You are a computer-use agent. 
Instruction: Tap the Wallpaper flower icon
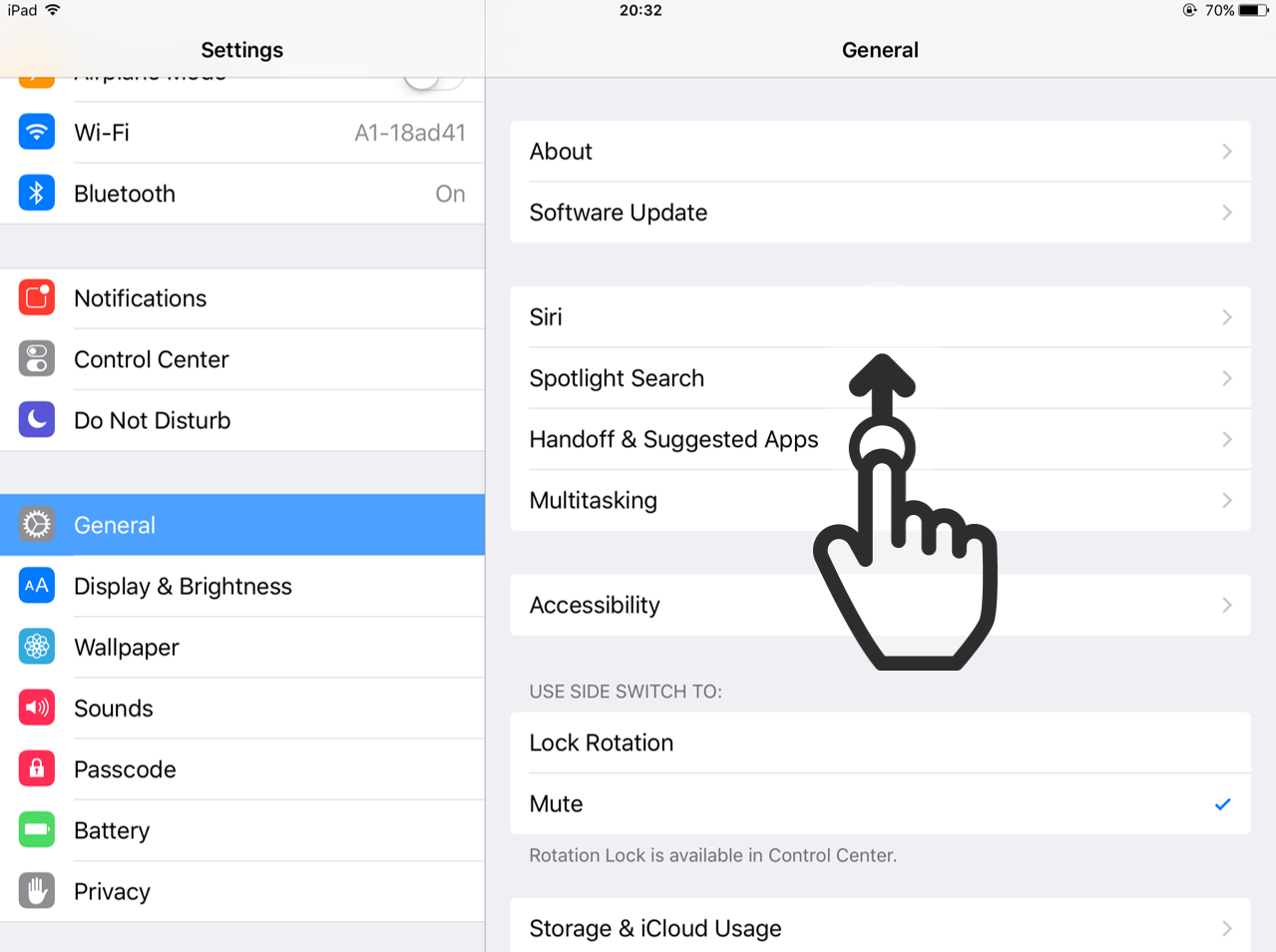(37, 647)
